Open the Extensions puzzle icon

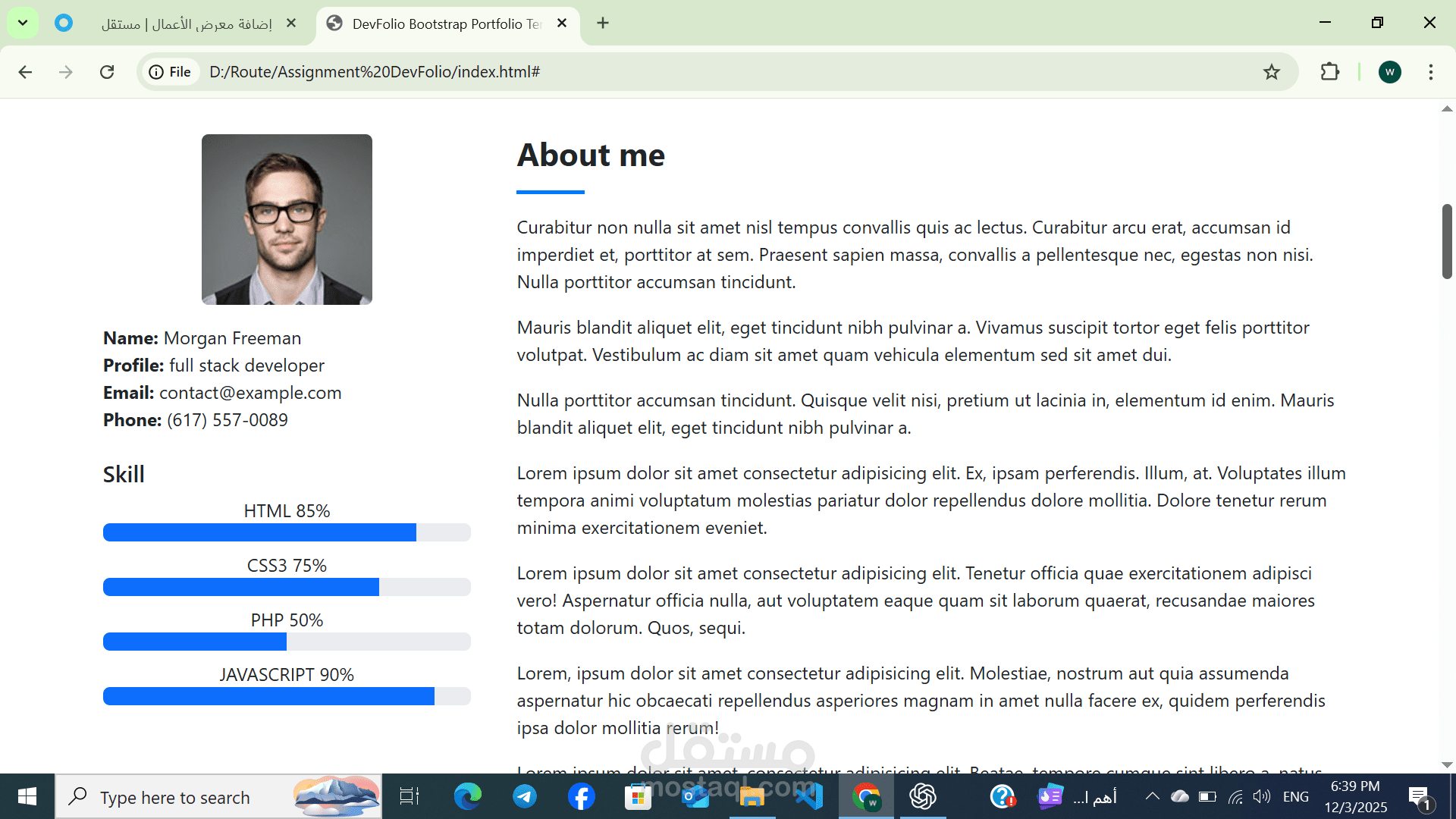tap(1330, 72)
